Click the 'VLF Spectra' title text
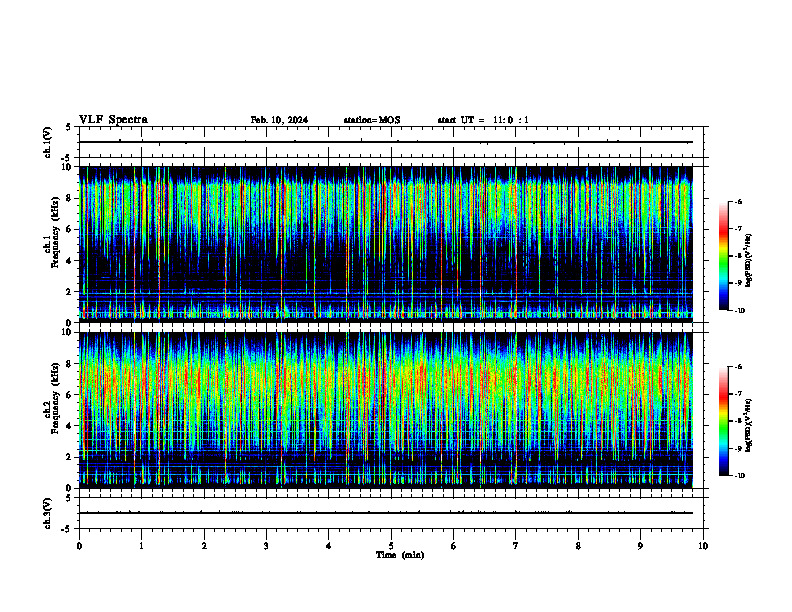The image size is (792, 612). 113,120
